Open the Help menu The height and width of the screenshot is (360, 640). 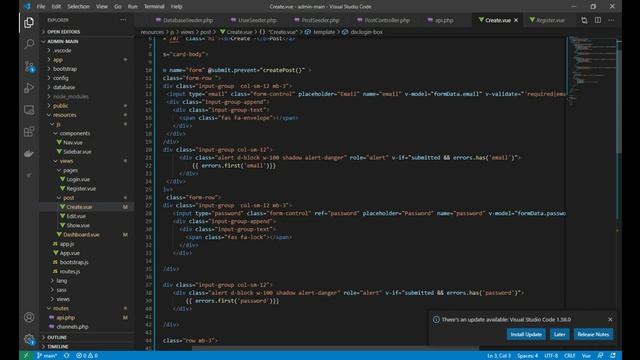[x=176, y=7]
